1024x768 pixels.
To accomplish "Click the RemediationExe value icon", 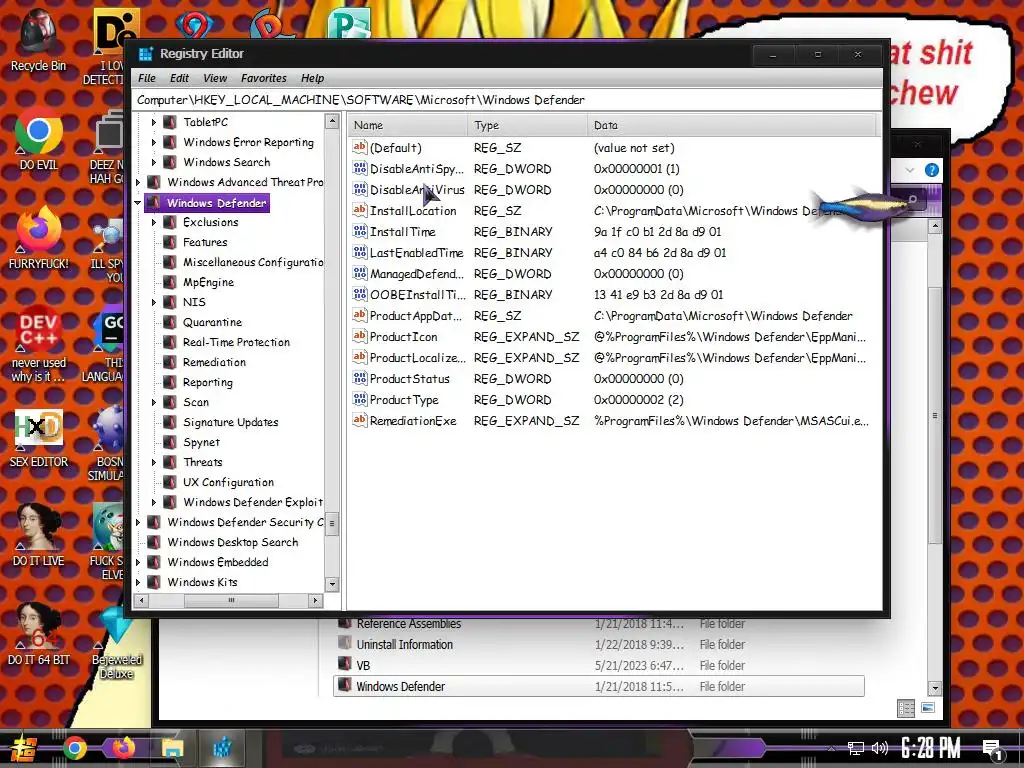I will 360,421.
